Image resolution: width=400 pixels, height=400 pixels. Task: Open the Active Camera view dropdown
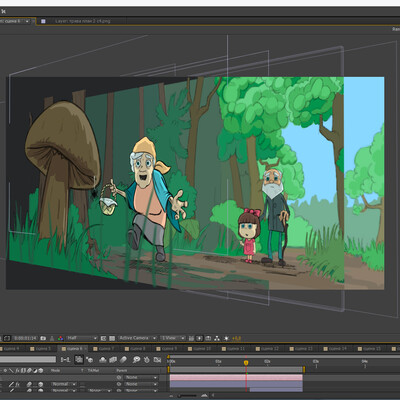(x=137, y=338)
